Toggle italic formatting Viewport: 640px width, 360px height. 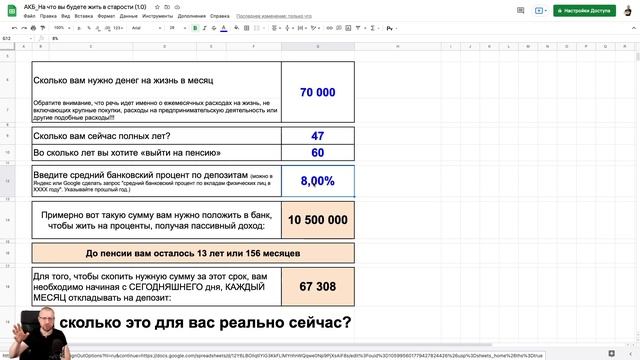[x=204, y=28]
